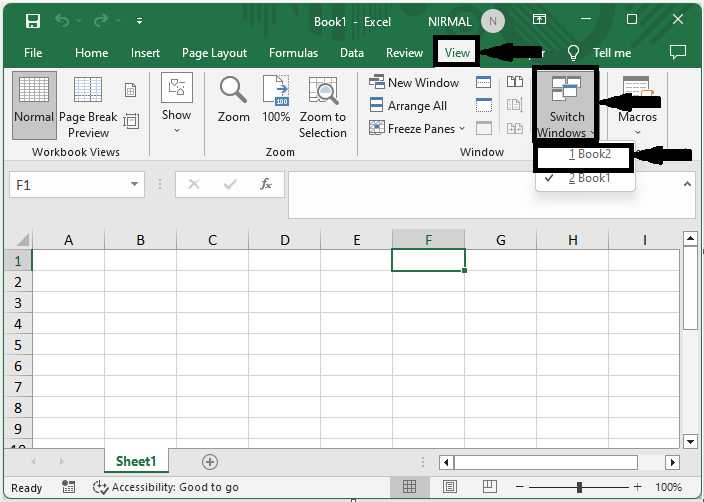Open the Sheet1 tab
The width and height of the screenshot is (704, 502).
[136, 461]
